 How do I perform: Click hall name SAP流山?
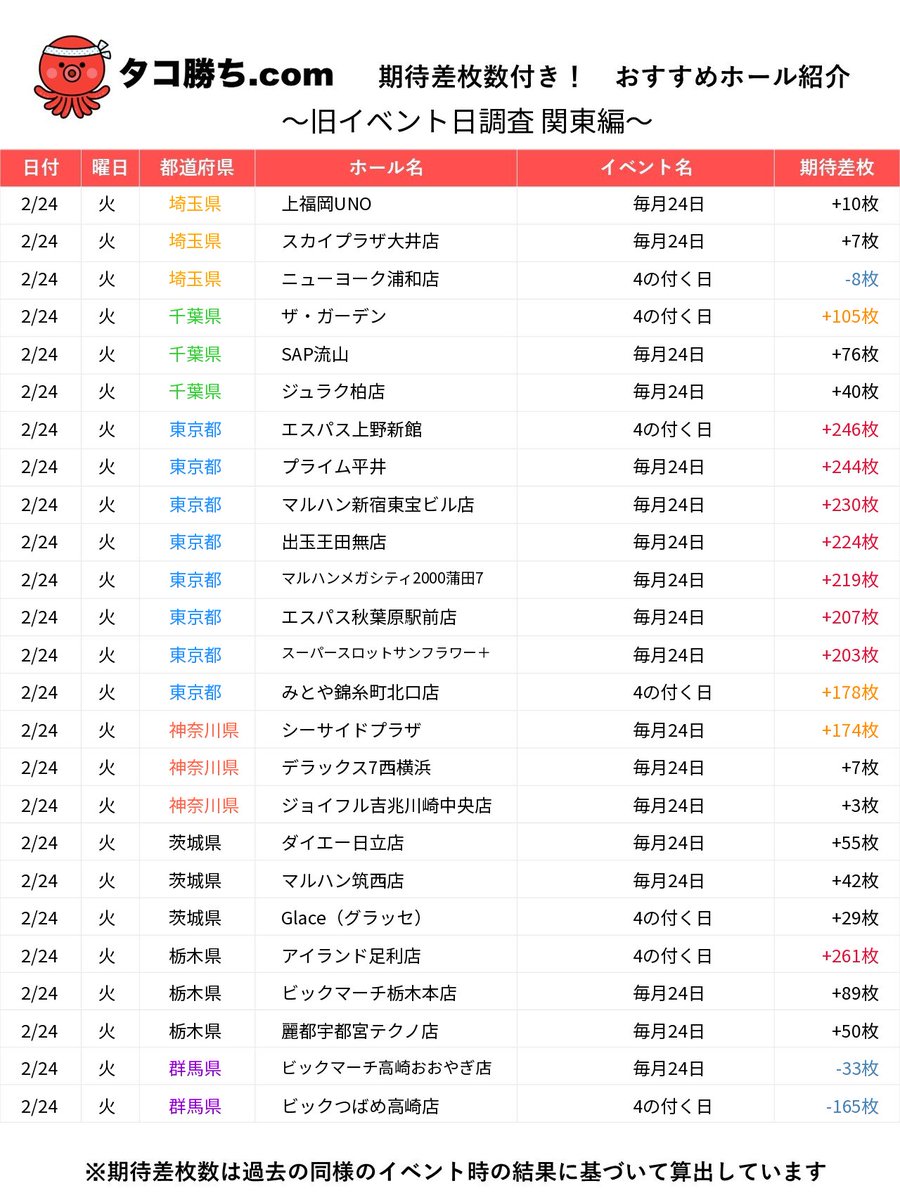[x=316, y=354]
